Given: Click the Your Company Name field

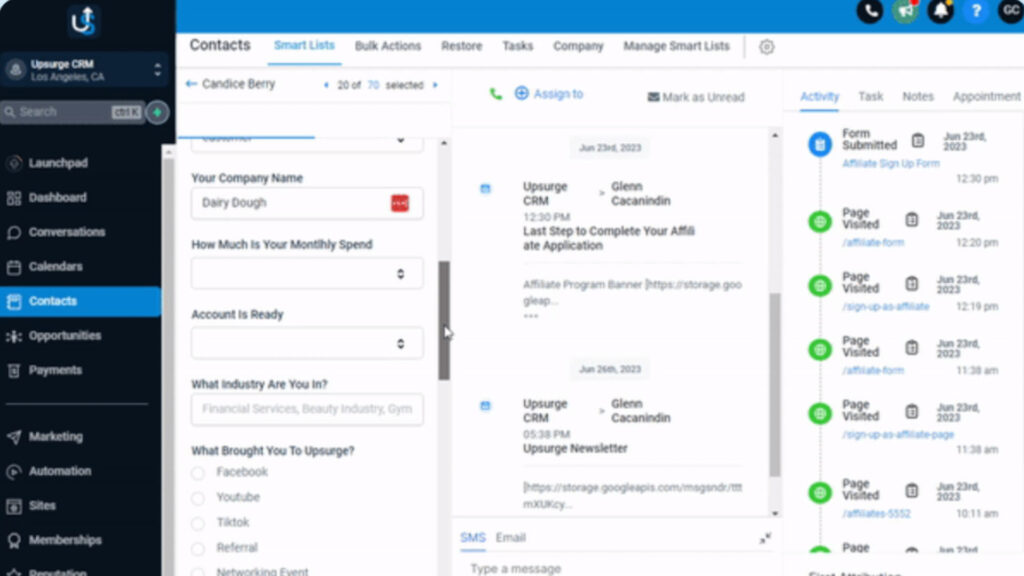Looking at the screenshot, I should coord(307,203).
